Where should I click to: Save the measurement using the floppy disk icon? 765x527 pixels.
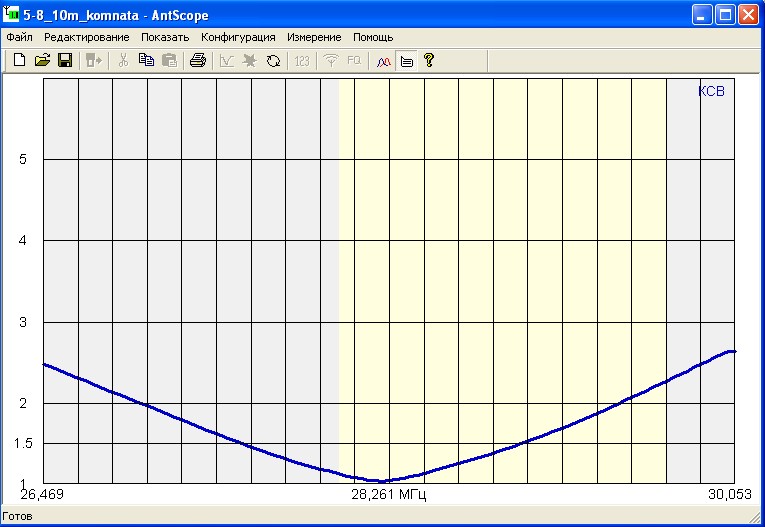(x=64, y=61)
